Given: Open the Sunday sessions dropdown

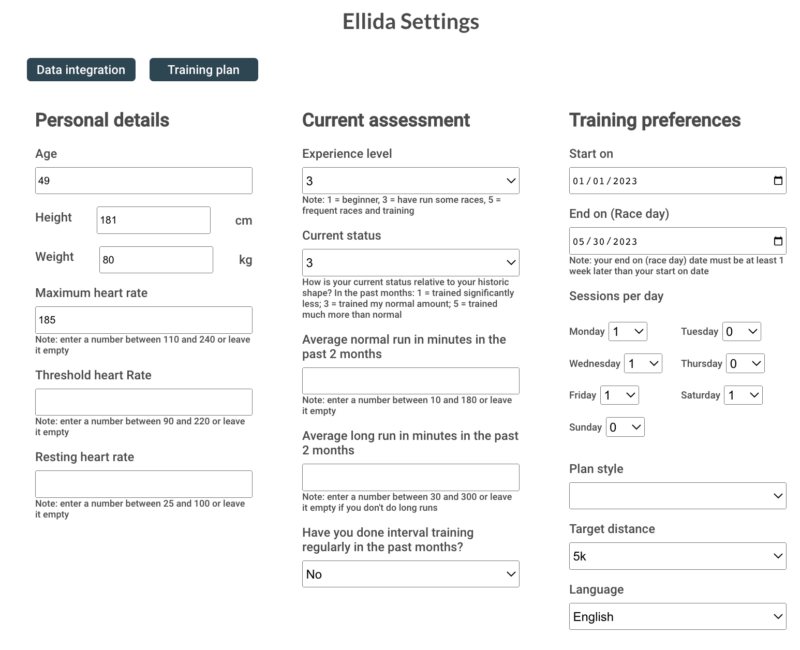Looking at the screenshot, I should click(x=625, y=427).
